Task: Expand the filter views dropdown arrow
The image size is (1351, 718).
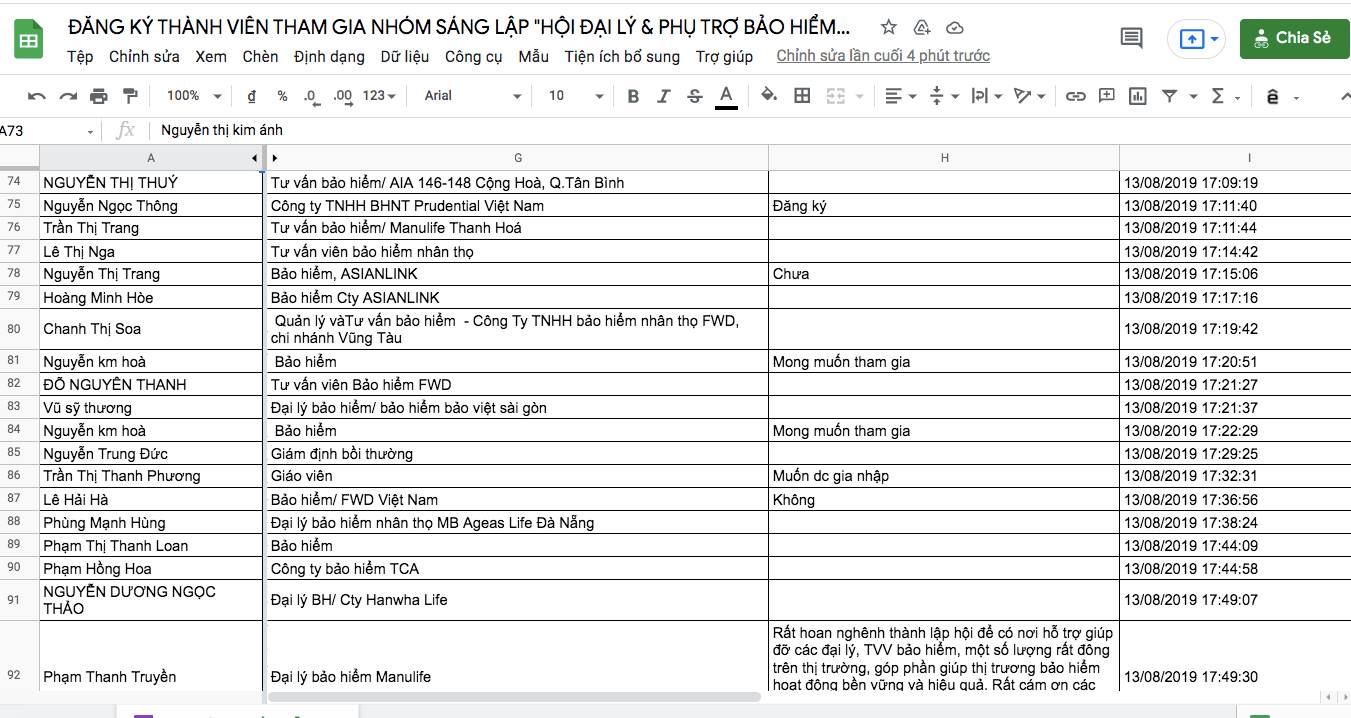Action: (1193, 96)
